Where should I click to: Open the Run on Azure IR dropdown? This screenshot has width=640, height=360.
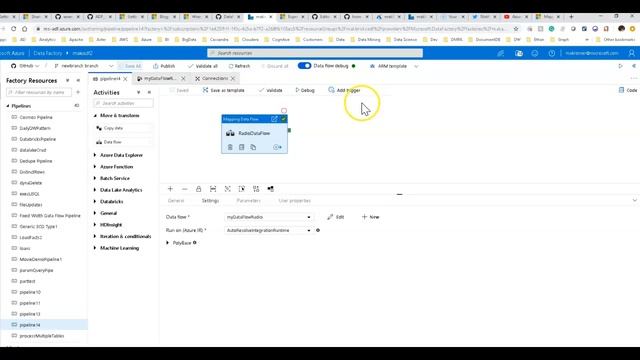pos(269,230)
